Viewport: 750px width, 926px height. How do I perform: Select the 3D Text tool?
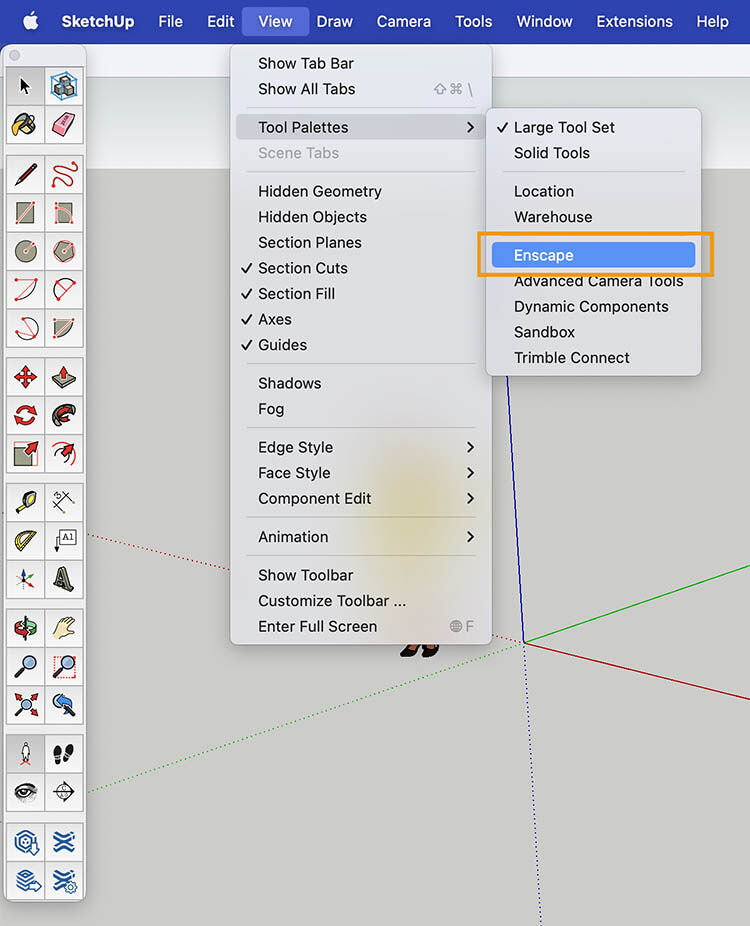(64, 579)
